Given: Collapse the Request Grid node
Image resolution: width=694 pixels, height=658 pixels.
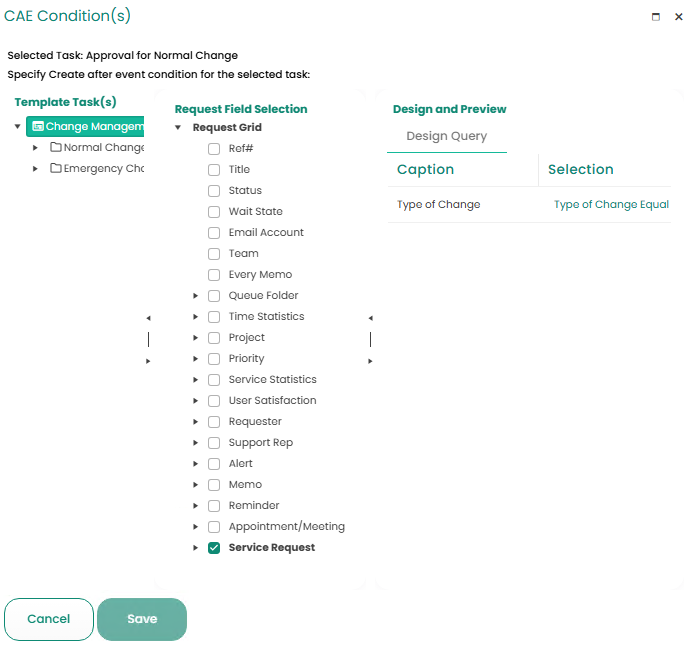Looking at the screenshot, I should point(178,128).
